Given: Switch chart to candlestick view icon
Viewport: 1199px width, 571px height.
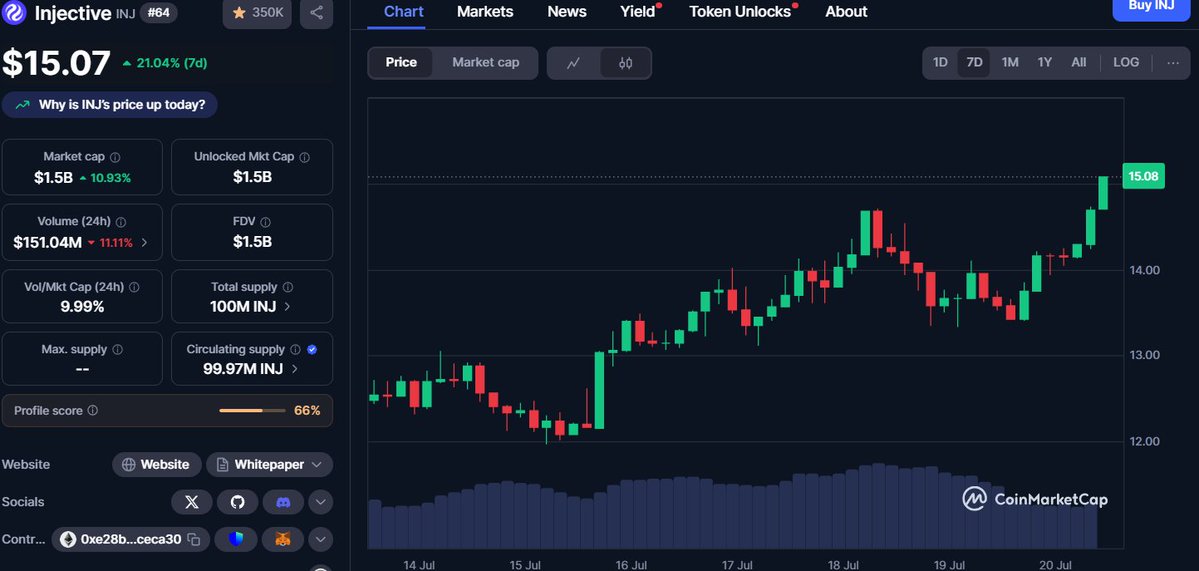Looking at the screenshot, I should click(x=625, y=63).
